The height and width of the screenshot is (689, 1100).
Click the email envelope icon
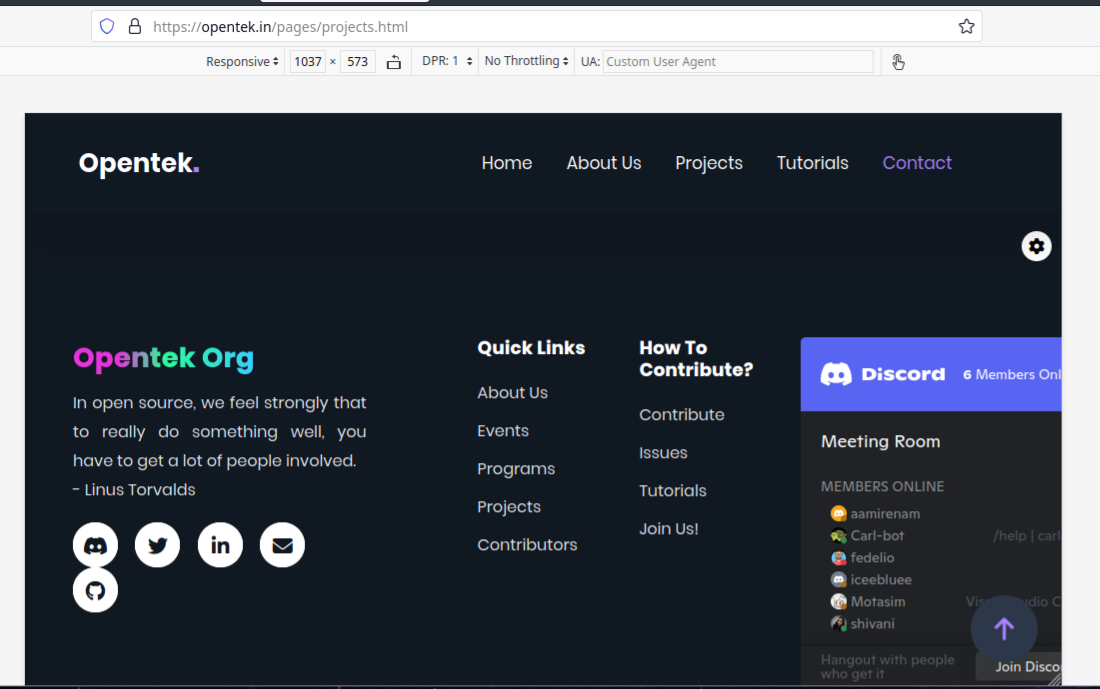(x=282, y=544)
